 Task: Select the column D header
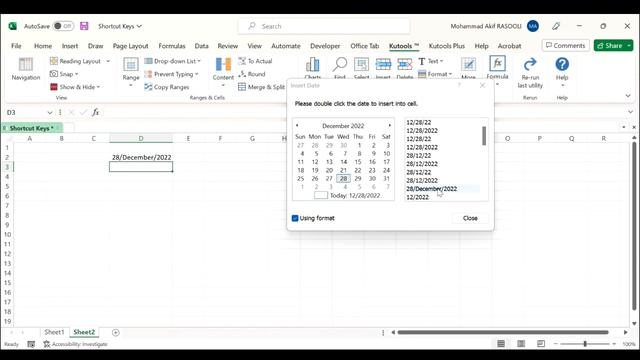click(x=141, y=138)
